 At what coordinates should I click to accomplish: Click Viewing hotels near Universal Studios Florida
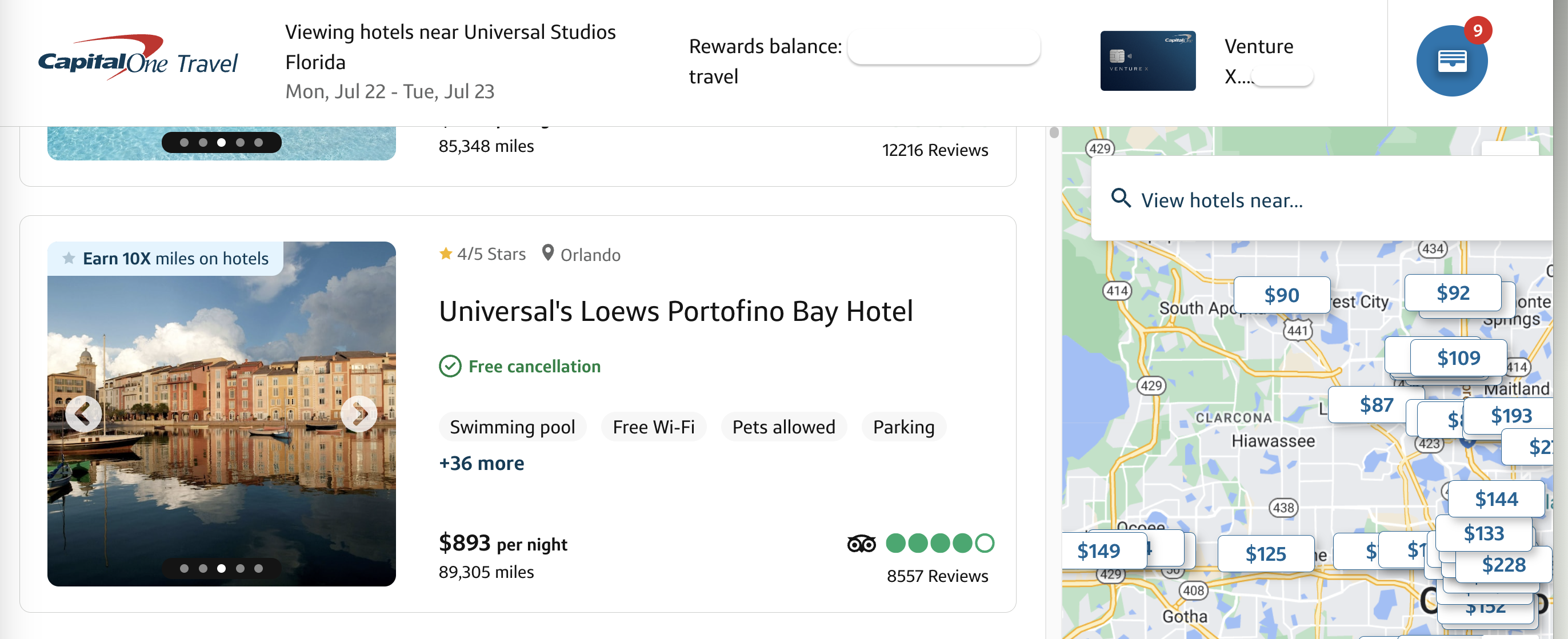(x=450, y=47)
